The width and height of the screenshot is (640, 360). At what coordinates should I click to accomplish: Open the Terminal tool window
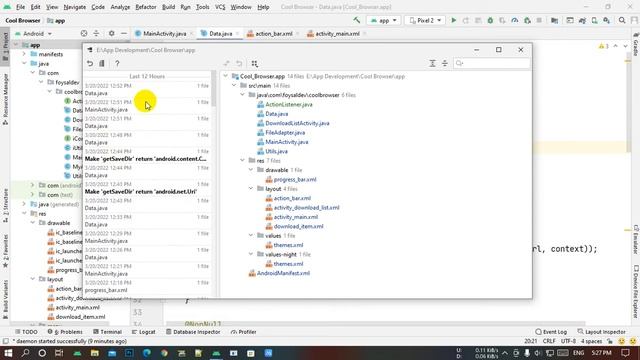point(107,332)
